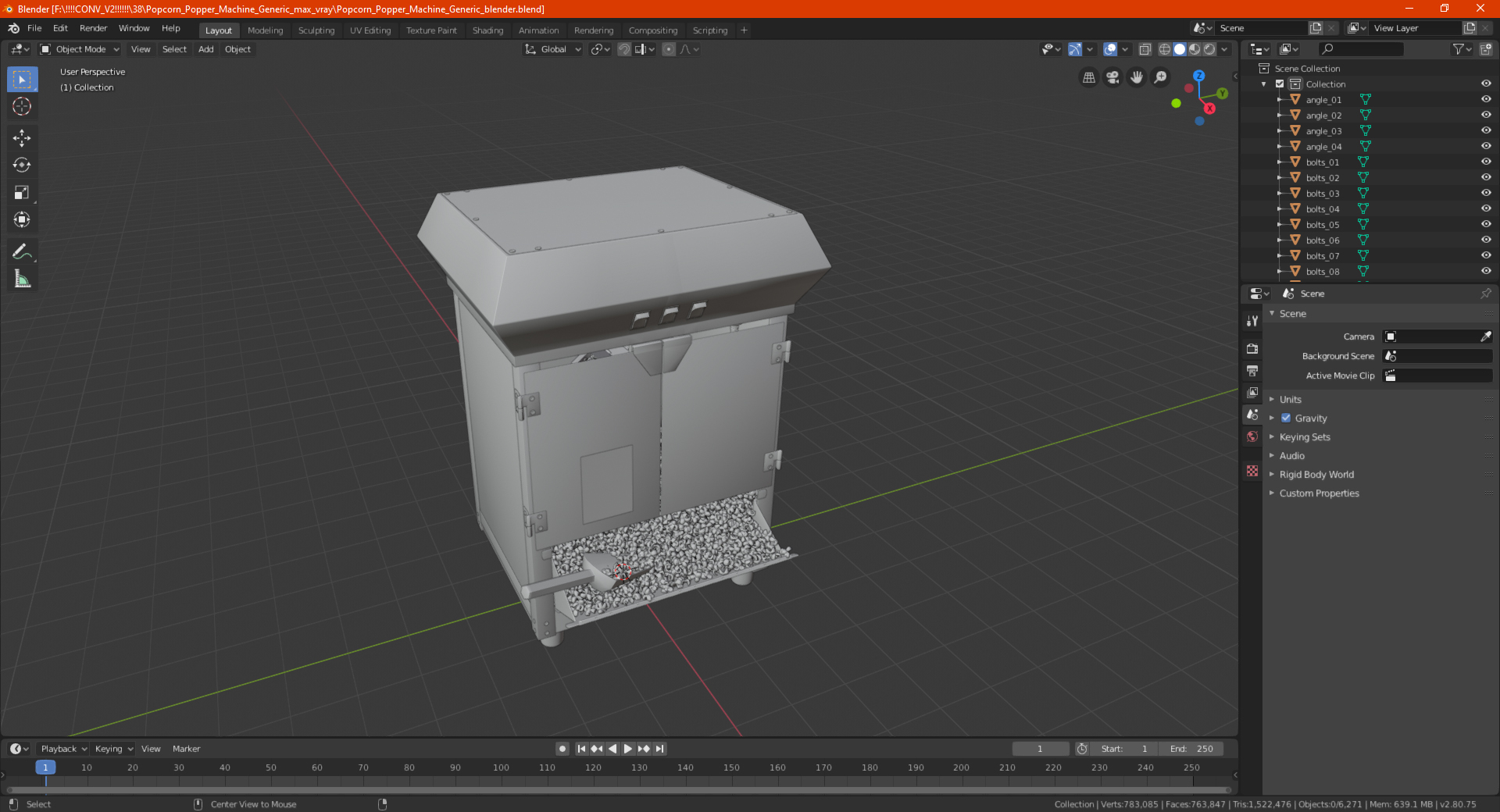This screenshot has width=1500, height=812.
Task: Switch to the UV Editing workspace tab
Action: click(x=370, y=30)
